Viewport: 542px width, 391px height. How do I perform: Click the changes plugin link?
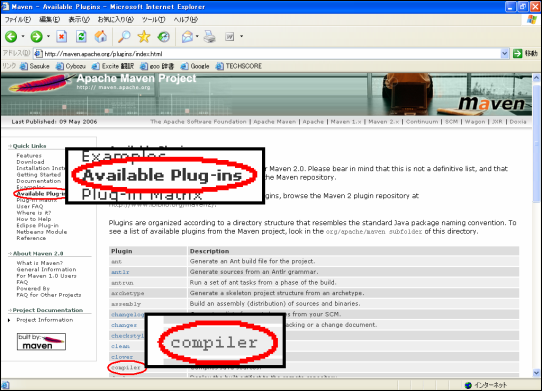124,325
